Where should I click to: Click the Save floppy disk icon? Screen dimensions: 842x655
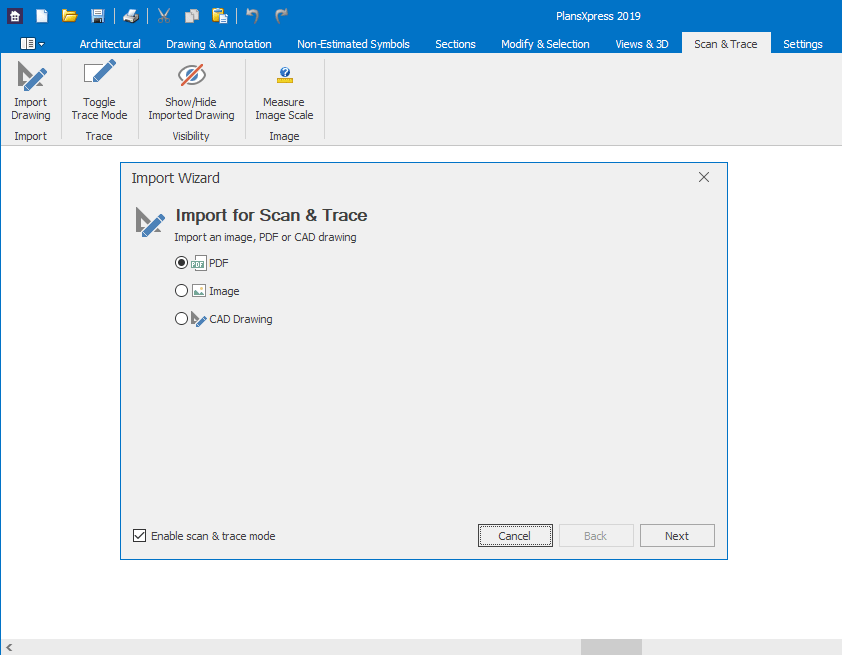(x=97, y=16)
